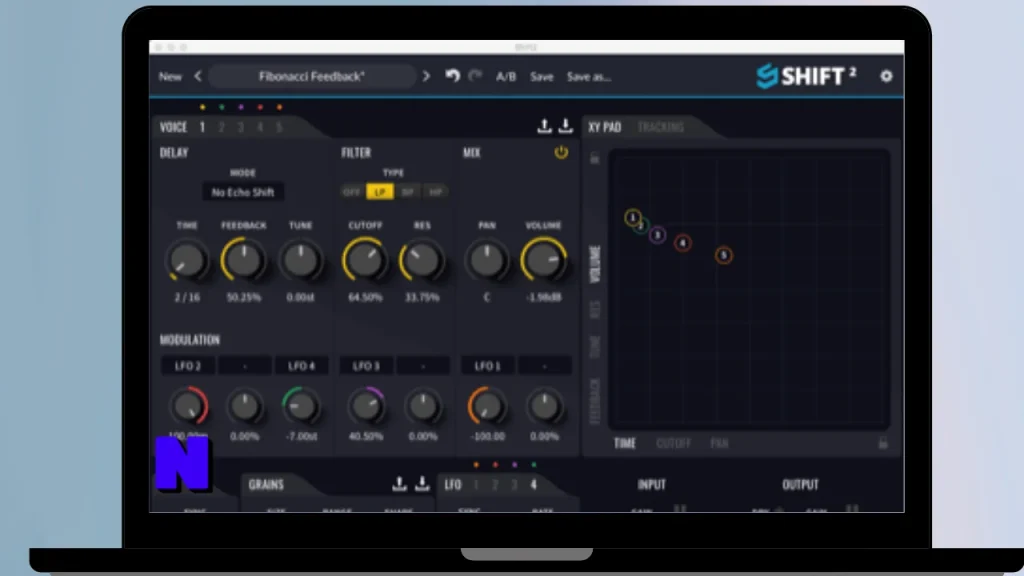
Task: Click the voice export upload icon
Action: click(x=544, y=126)
